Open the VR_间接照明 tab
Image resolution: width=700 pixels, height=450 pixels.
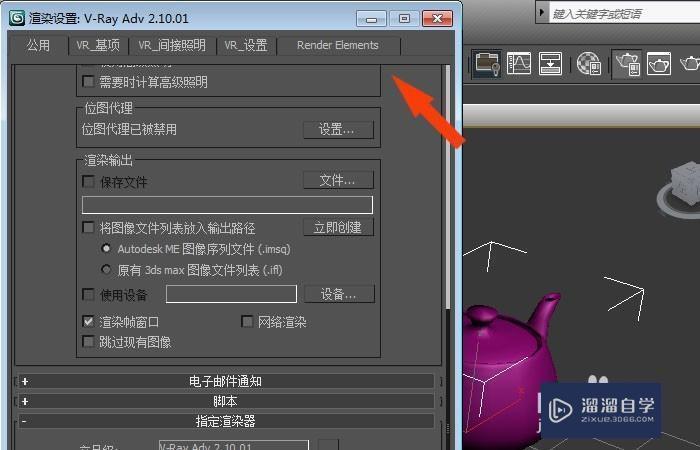pos(172,46)
